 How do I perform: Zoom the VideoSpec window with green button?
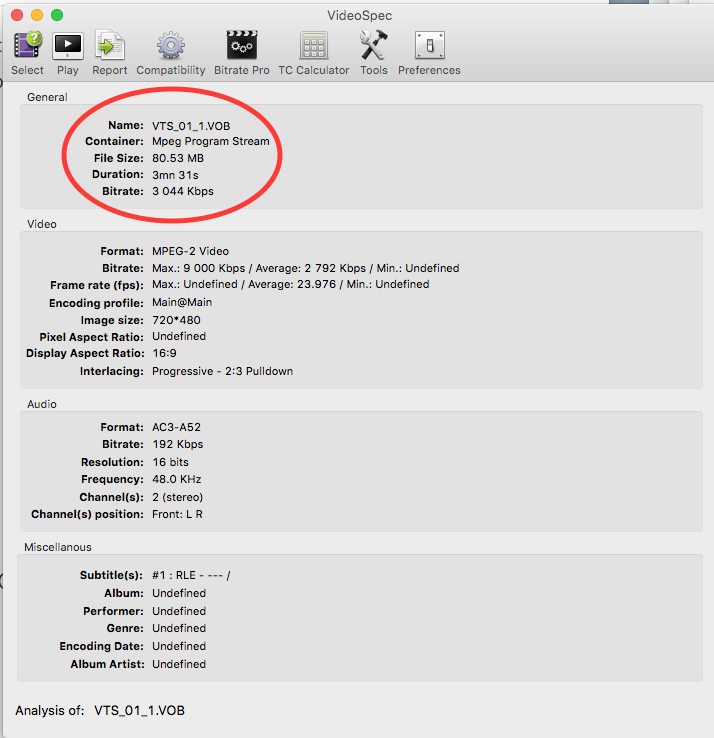(x=57, y=15)
